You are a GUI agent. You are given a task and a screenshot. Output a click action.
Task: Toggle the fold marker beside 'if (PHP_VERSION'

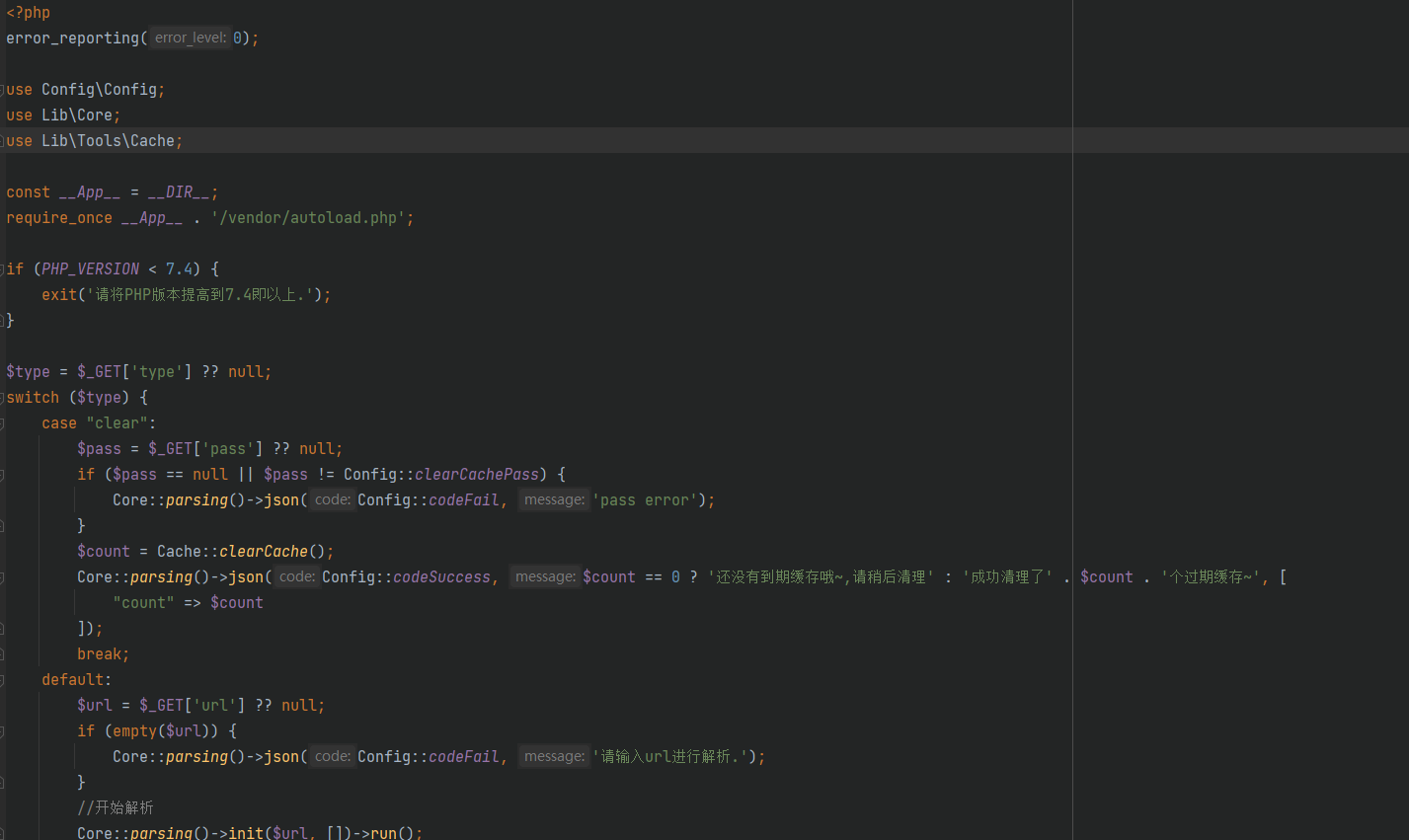[x=2, y=269]
